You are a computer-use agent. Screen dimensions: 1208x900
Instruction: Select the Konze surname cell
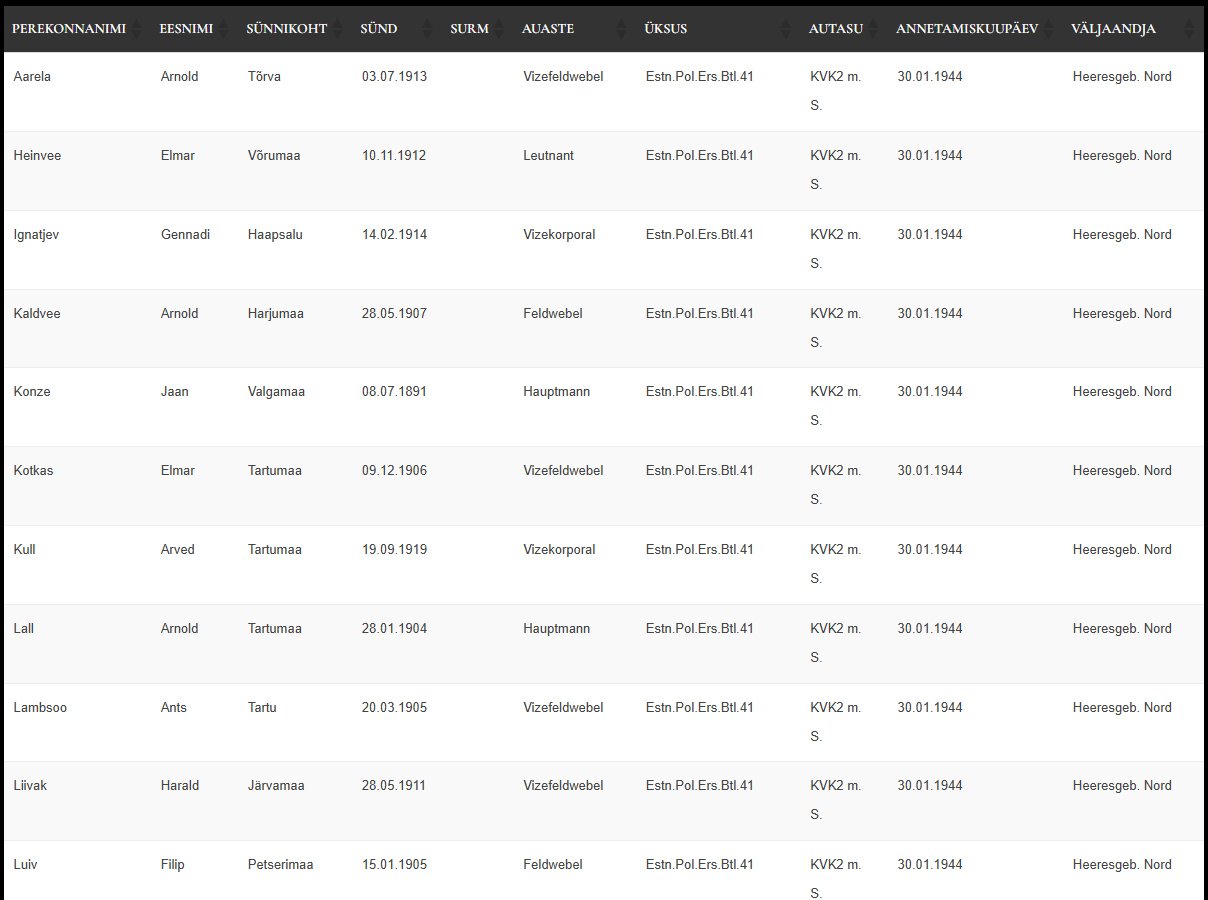[x=32, y=392]
